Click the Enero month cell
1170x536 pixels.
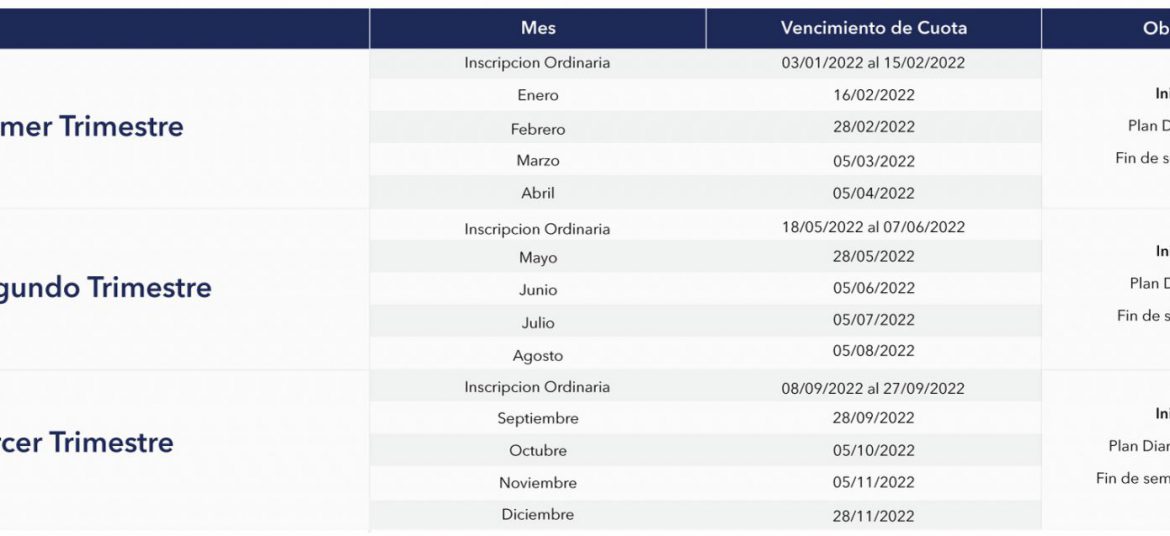coord(537,96)
